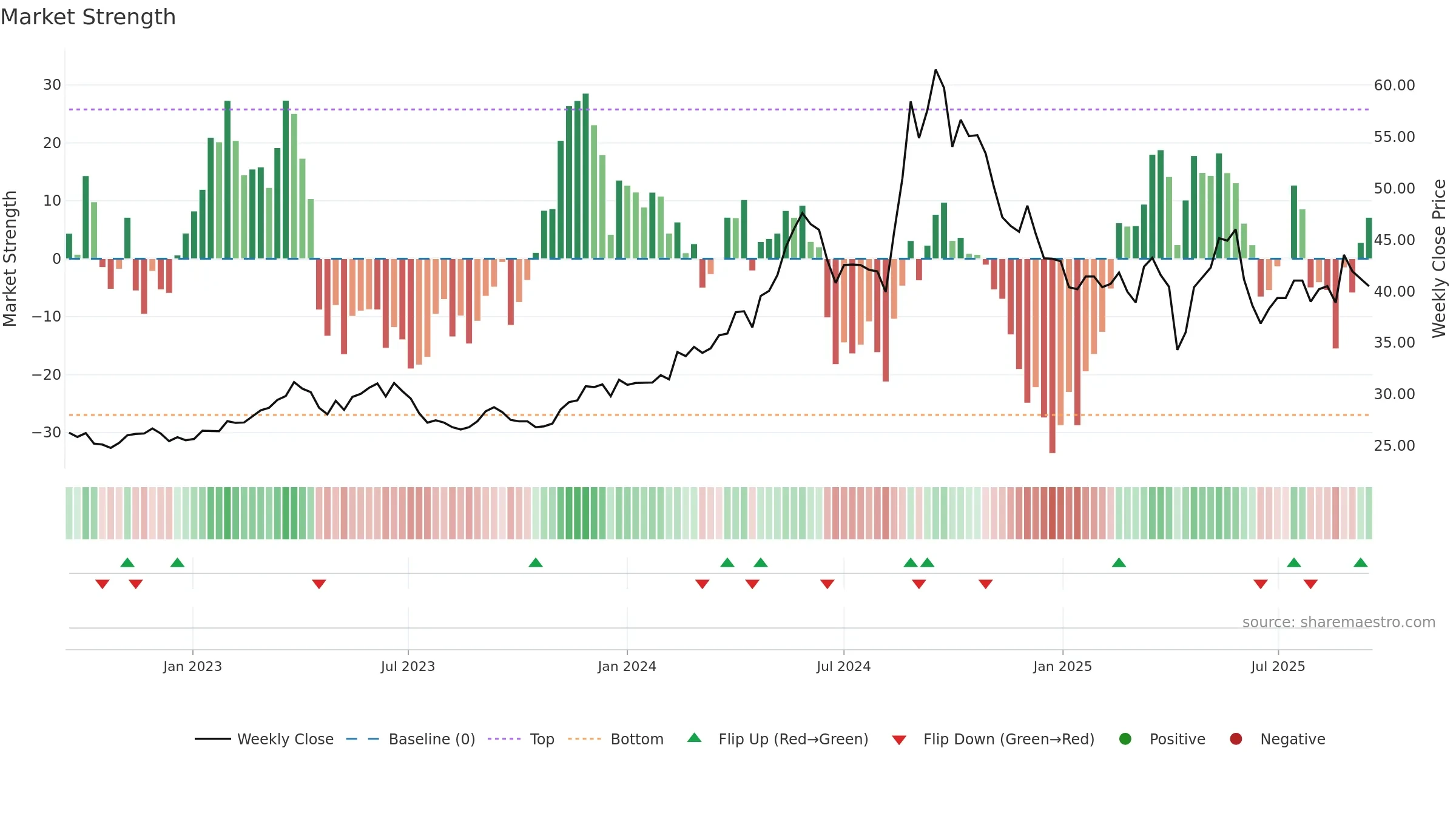Click the 20 strength axis tick

pyautogui.click(x=52, y=143)
